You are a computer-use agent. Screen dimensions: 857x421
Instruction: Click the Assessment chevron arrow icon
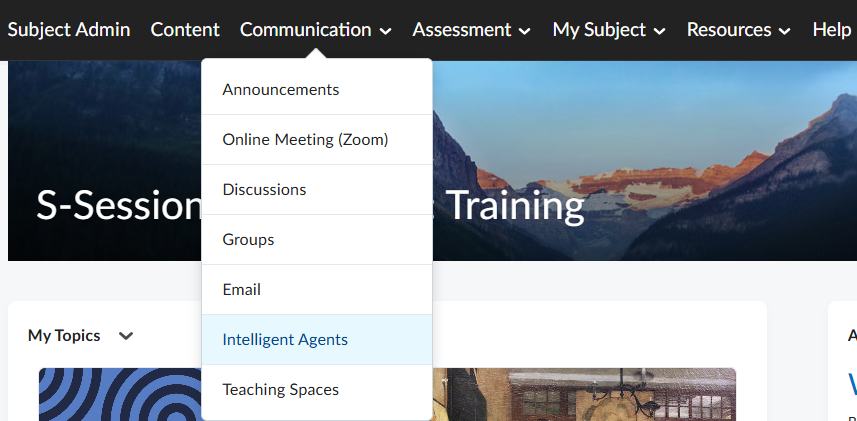pos(525,31)
